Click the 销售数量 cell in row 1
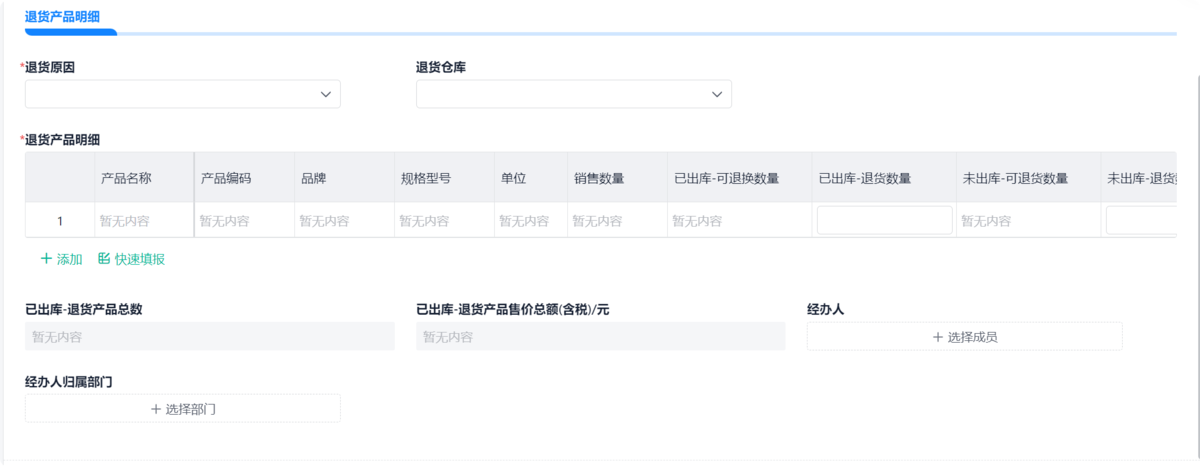Screen dimensions: 1200x467 point(617,221)
